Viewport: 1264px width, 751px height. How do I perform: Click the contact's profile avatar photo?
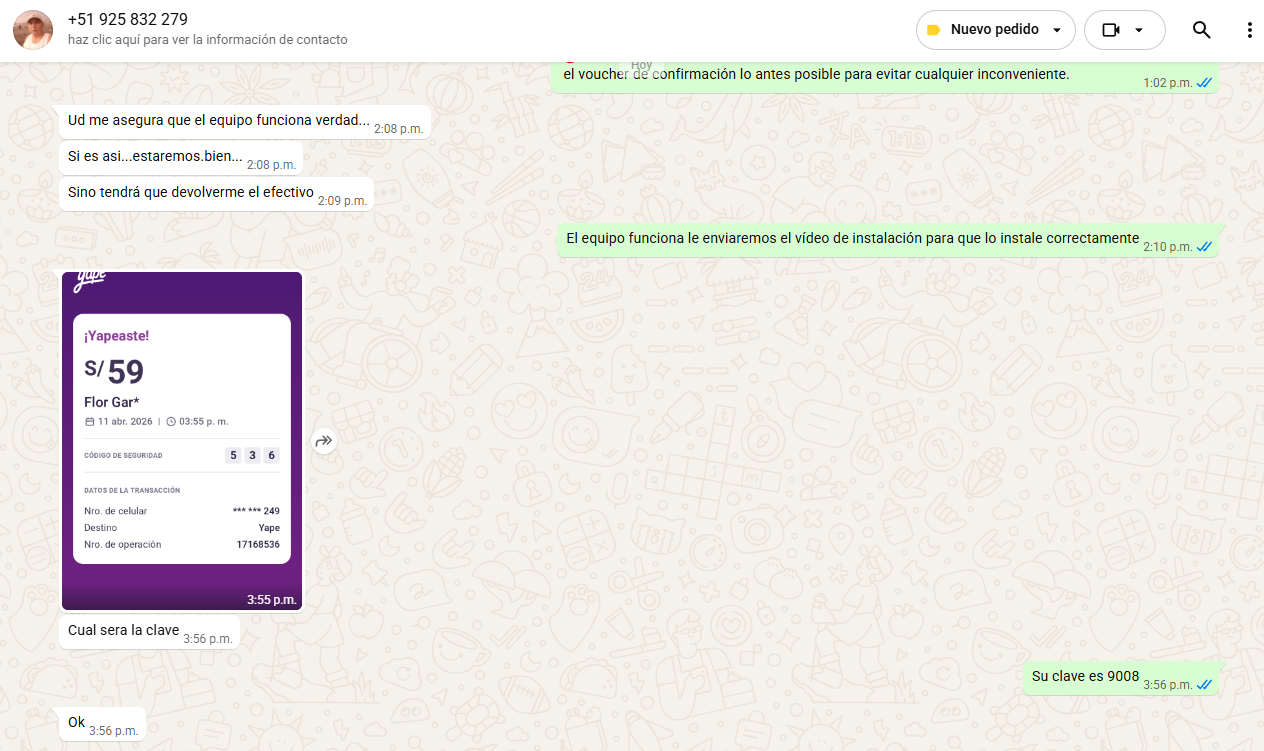tap(33, 30)
